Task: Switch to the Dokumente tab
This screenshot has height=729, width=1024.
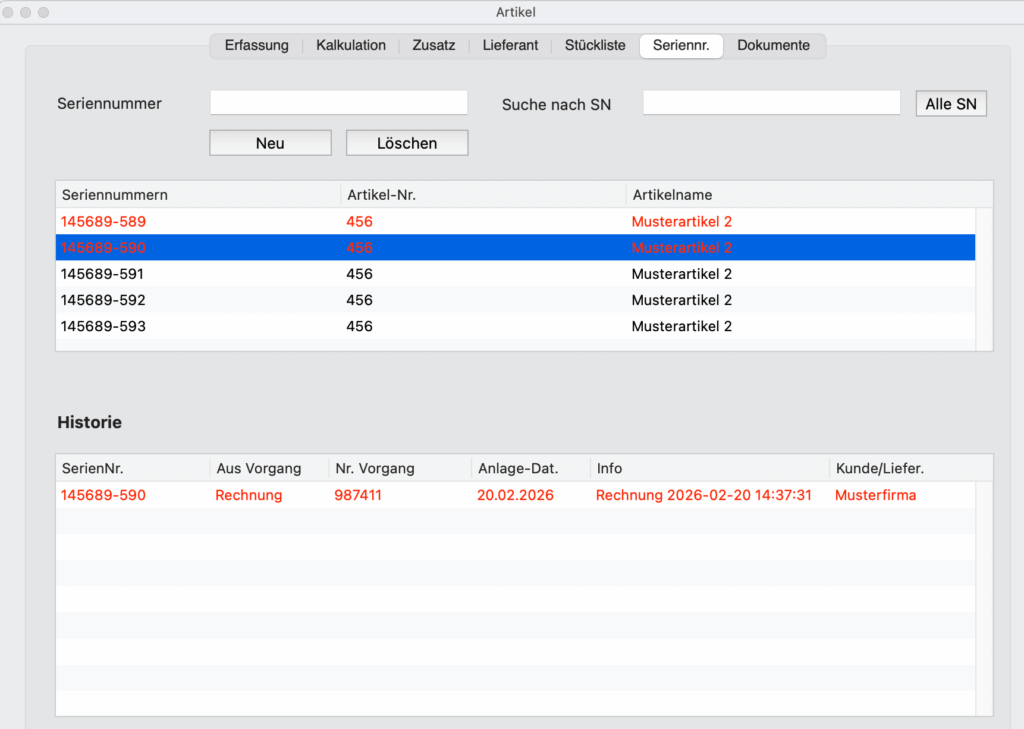Action: coord(773,46)
